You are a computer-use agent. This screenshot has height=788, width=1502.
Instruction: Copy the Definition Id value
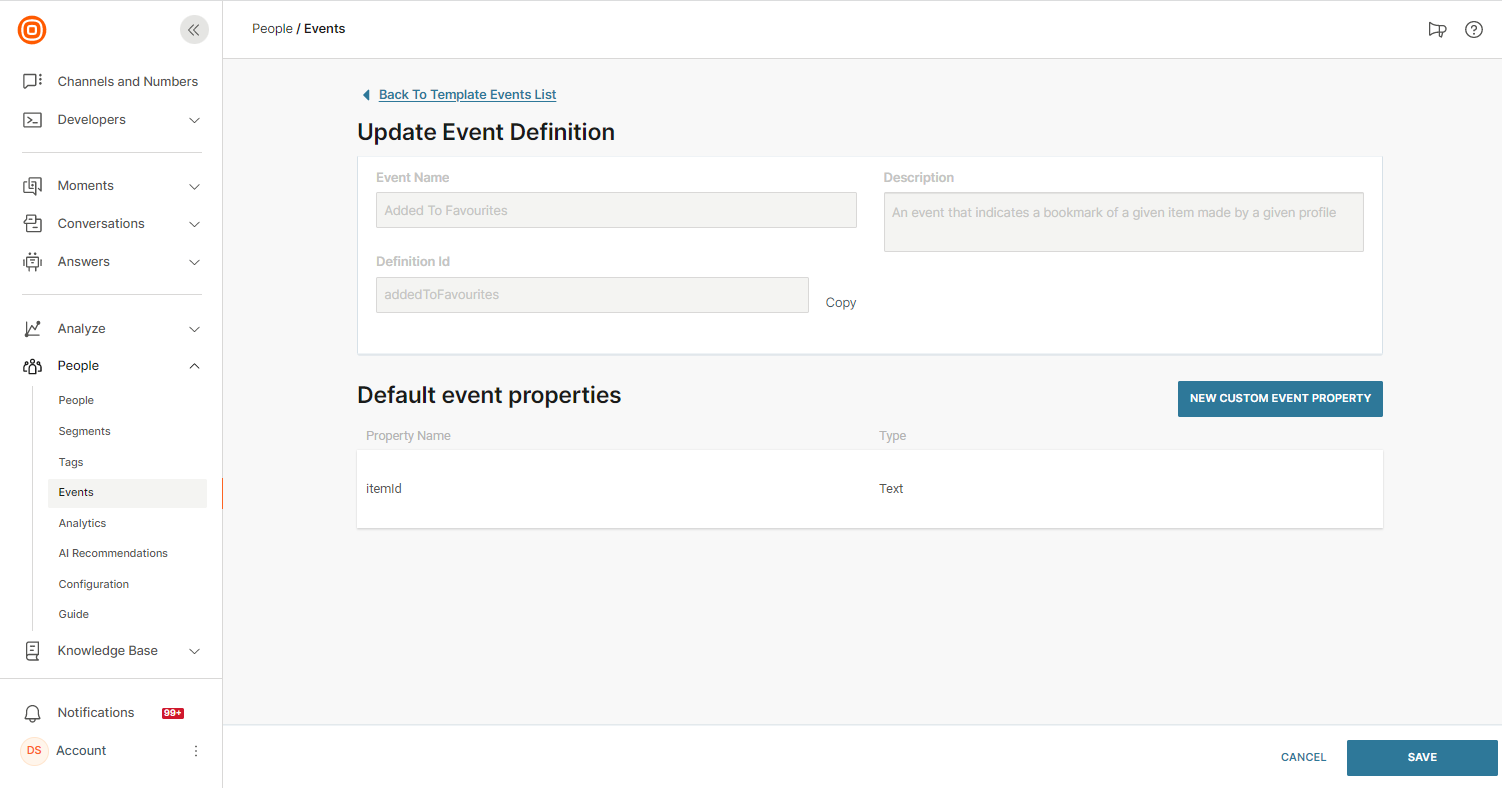[840, 303]
